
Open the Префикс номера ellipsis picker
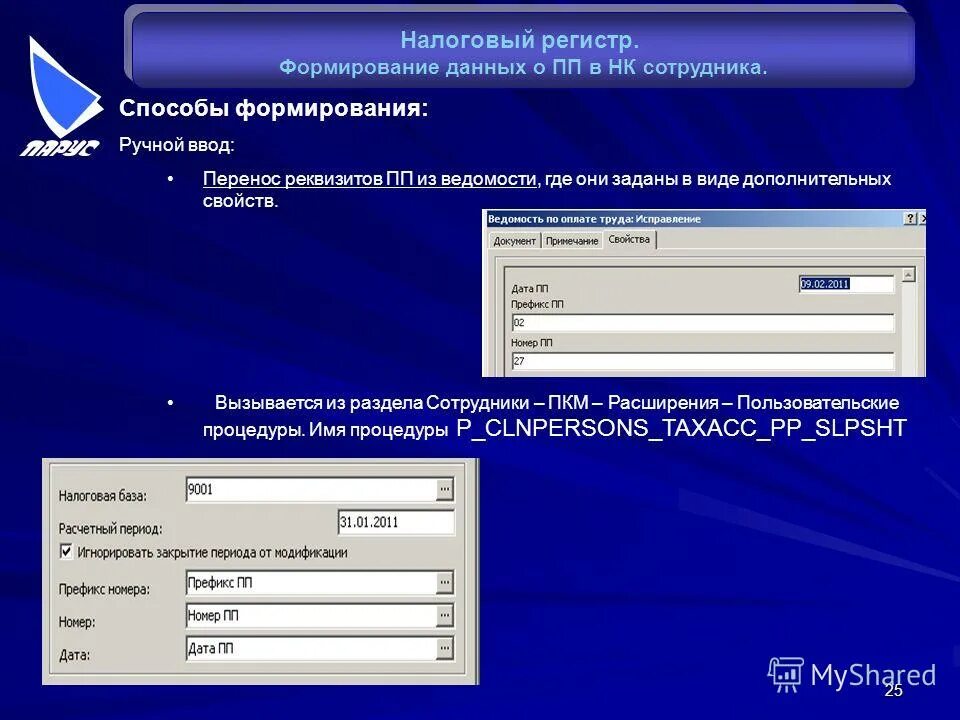point(446,580)
